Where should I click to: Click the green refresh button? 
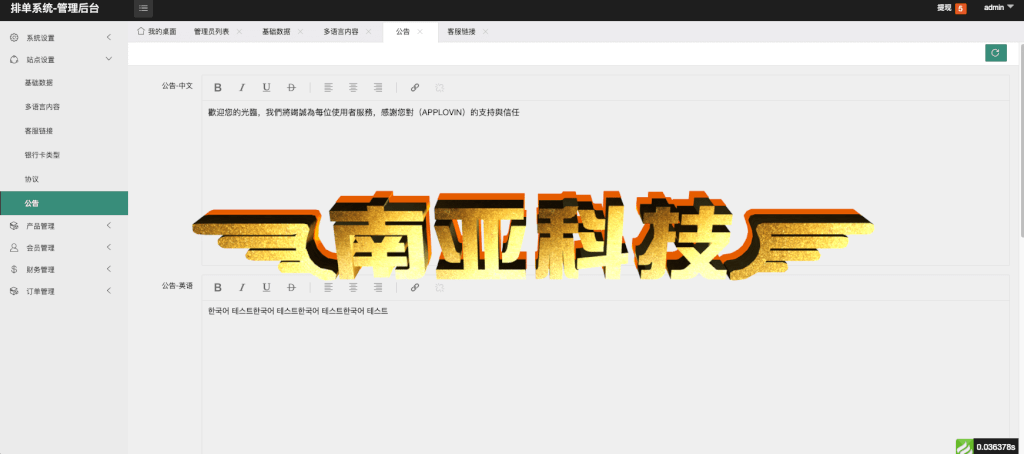pos(995,53)
